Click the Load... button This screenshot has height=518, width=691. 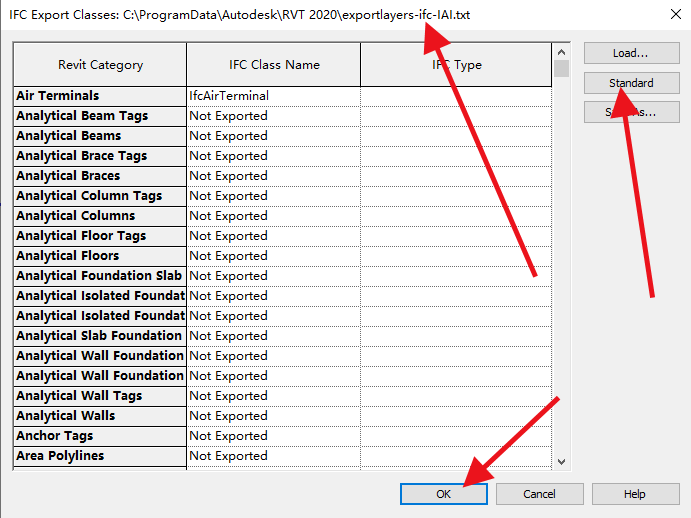click(x=631, y=53)
